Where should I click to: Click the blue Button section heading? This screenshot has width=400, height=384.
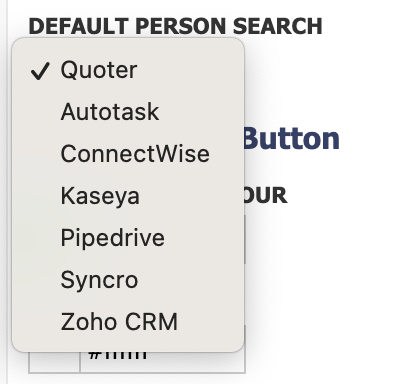tap(291, 138)
